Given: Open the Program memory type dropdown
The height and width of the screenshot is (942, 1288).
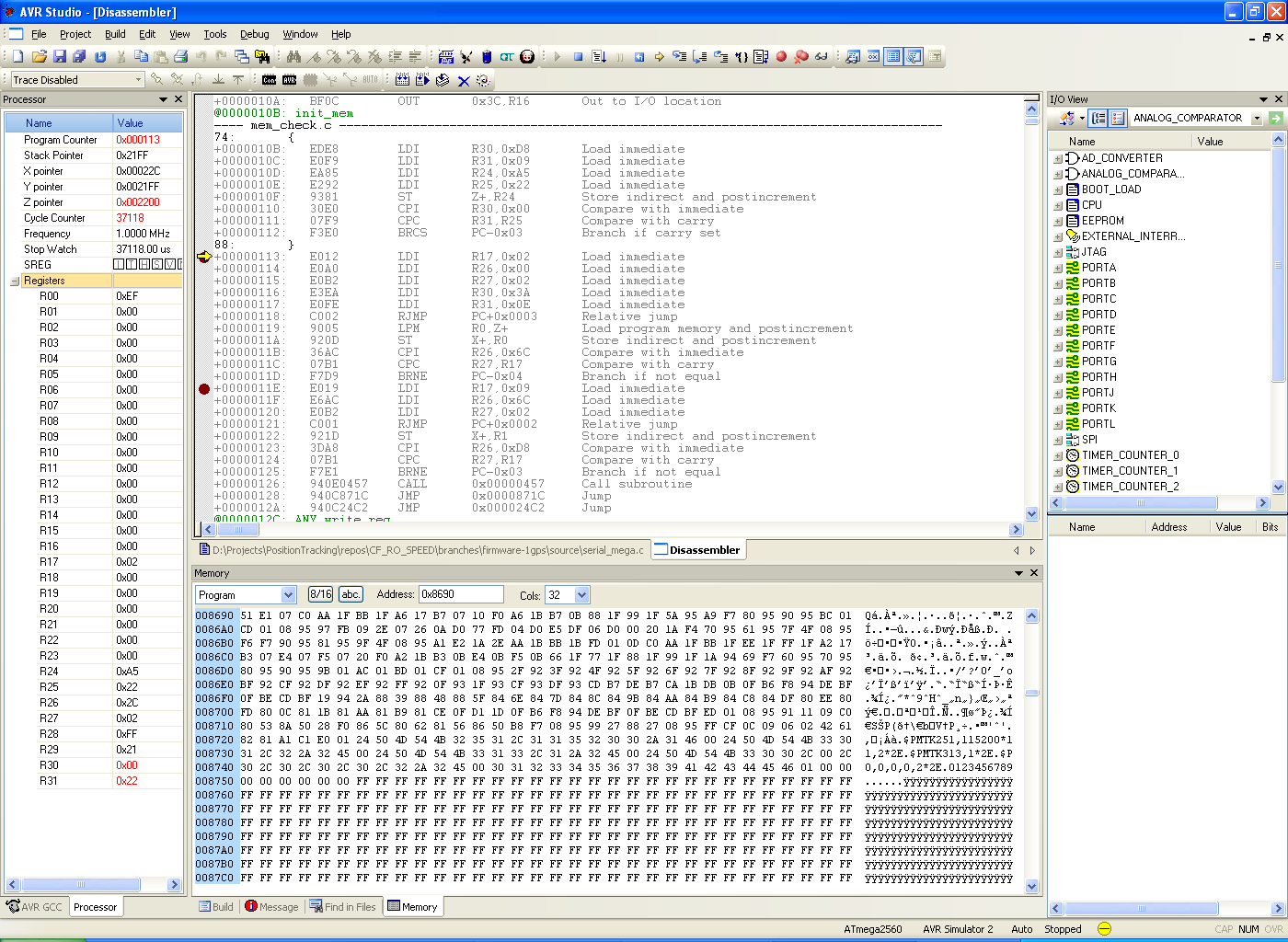Looking at the screenshot, I should [288, 595].
